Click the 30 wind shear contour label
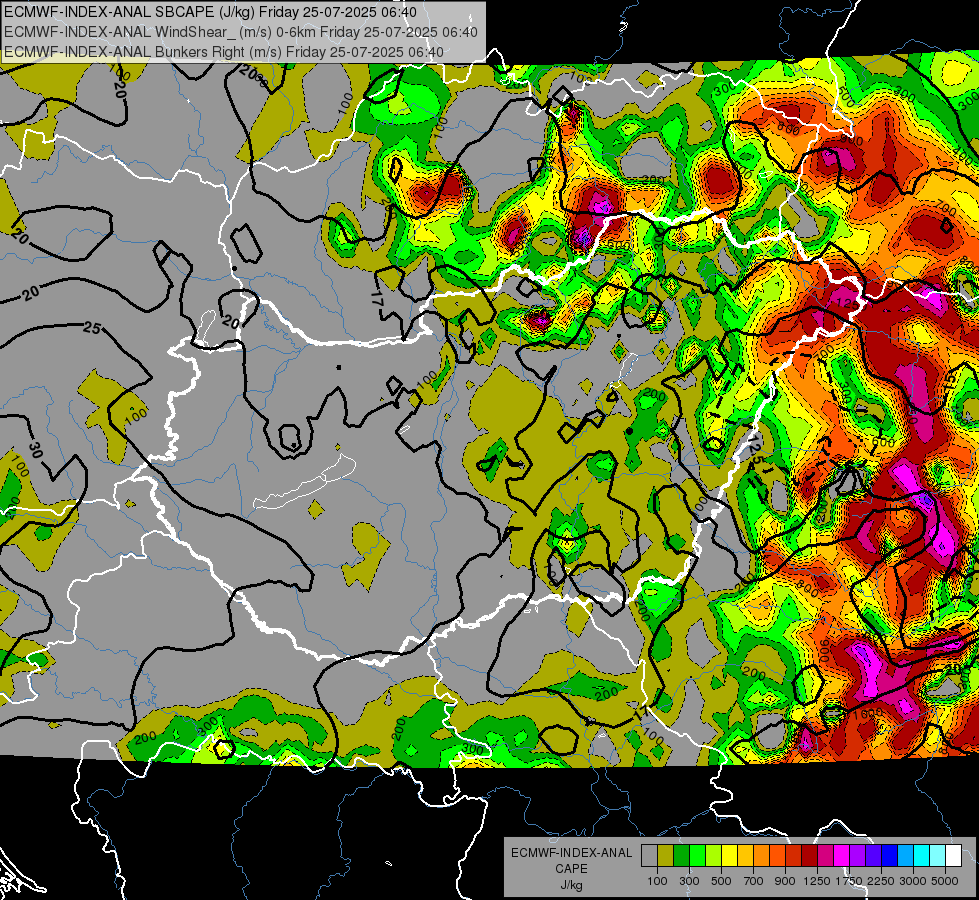Image resolution: width=979 pixels, height=900 pixels. (36, 448)
